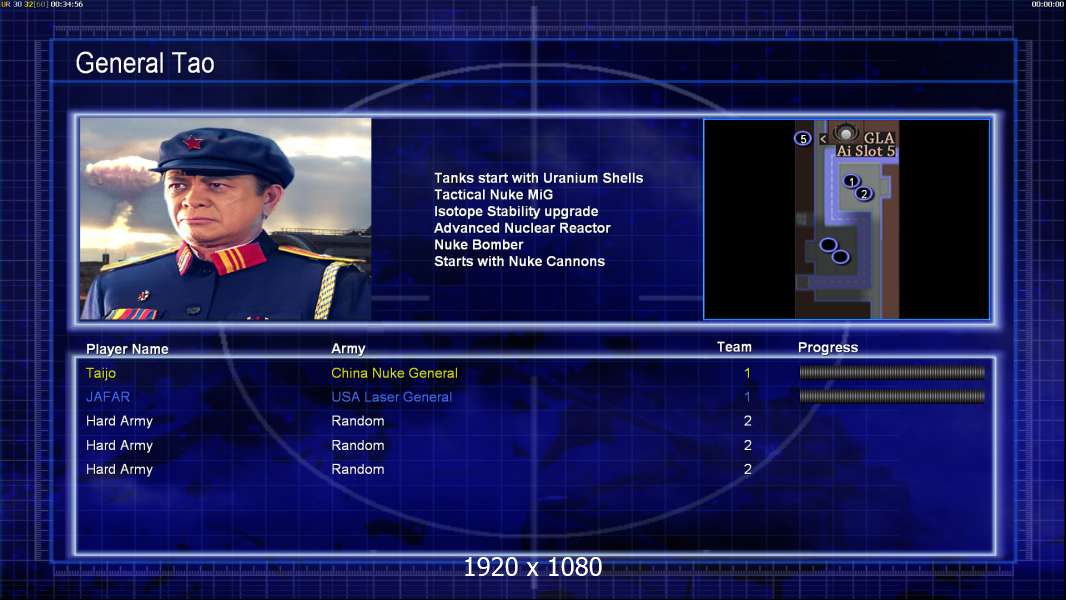The height and width of the screenshot is (600, 1066).
Task: Click the left arrow beside GLA label
Action: pos(823,139)
